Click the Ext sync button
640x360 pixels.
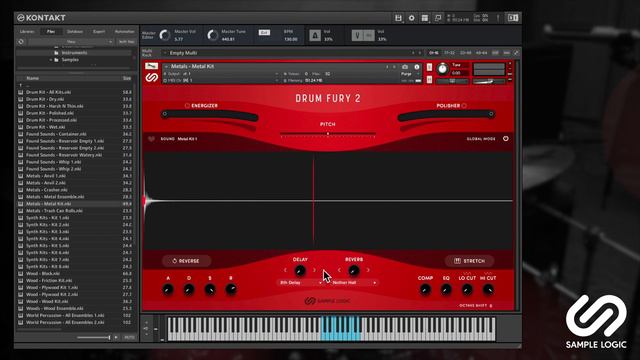click(264, 32)
